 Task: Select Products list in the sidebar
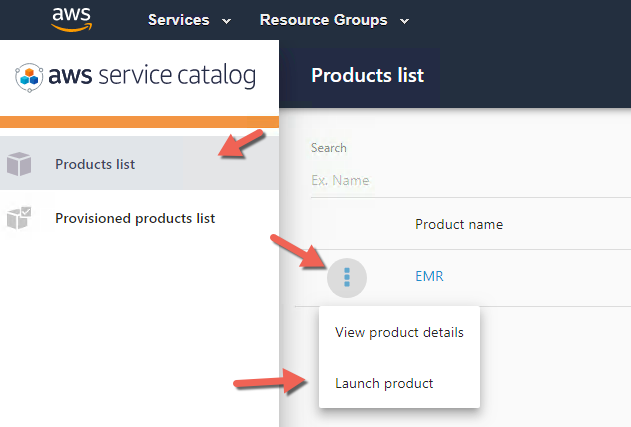click(139, 163)
